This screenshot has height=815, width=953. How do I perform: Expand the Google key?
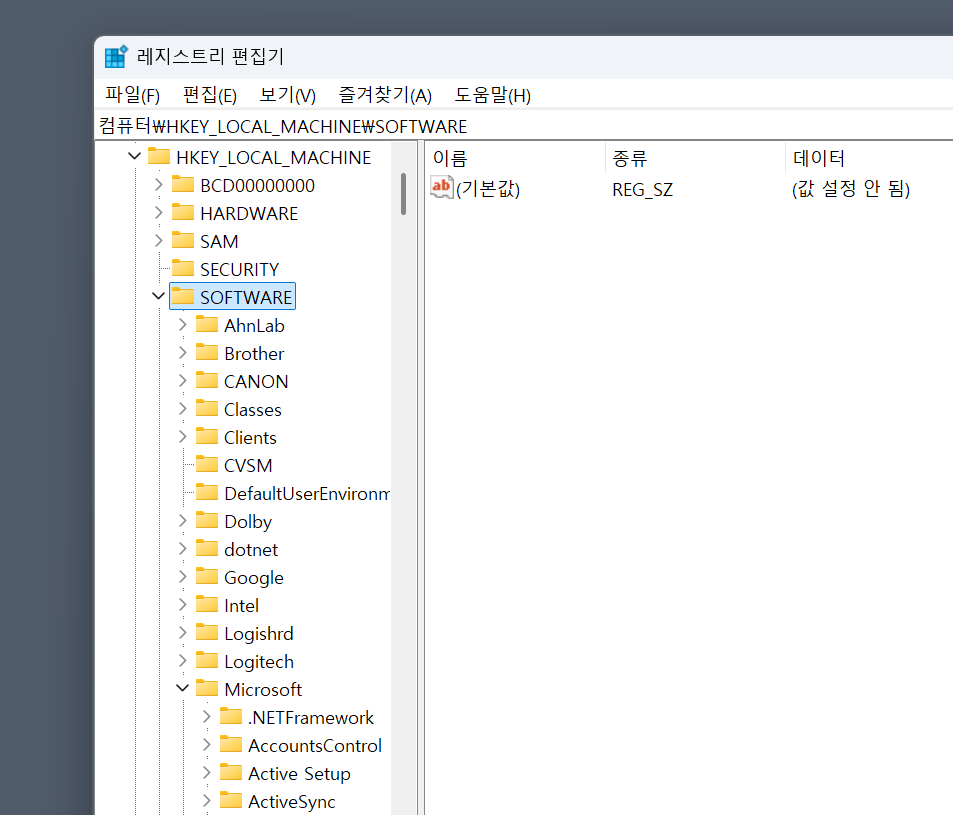(x=182, y=577)
